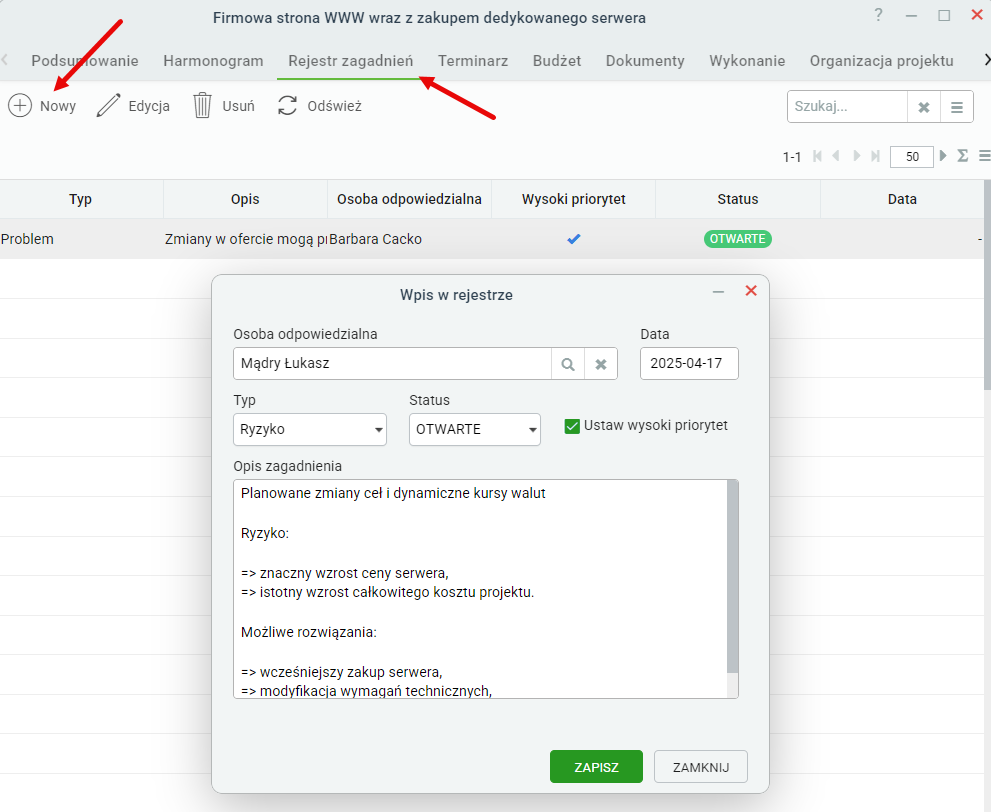This screenshot has height=812, width=991.
Task: Clear the Osoba odpowiedzialna field
Action: coord(601,364)
